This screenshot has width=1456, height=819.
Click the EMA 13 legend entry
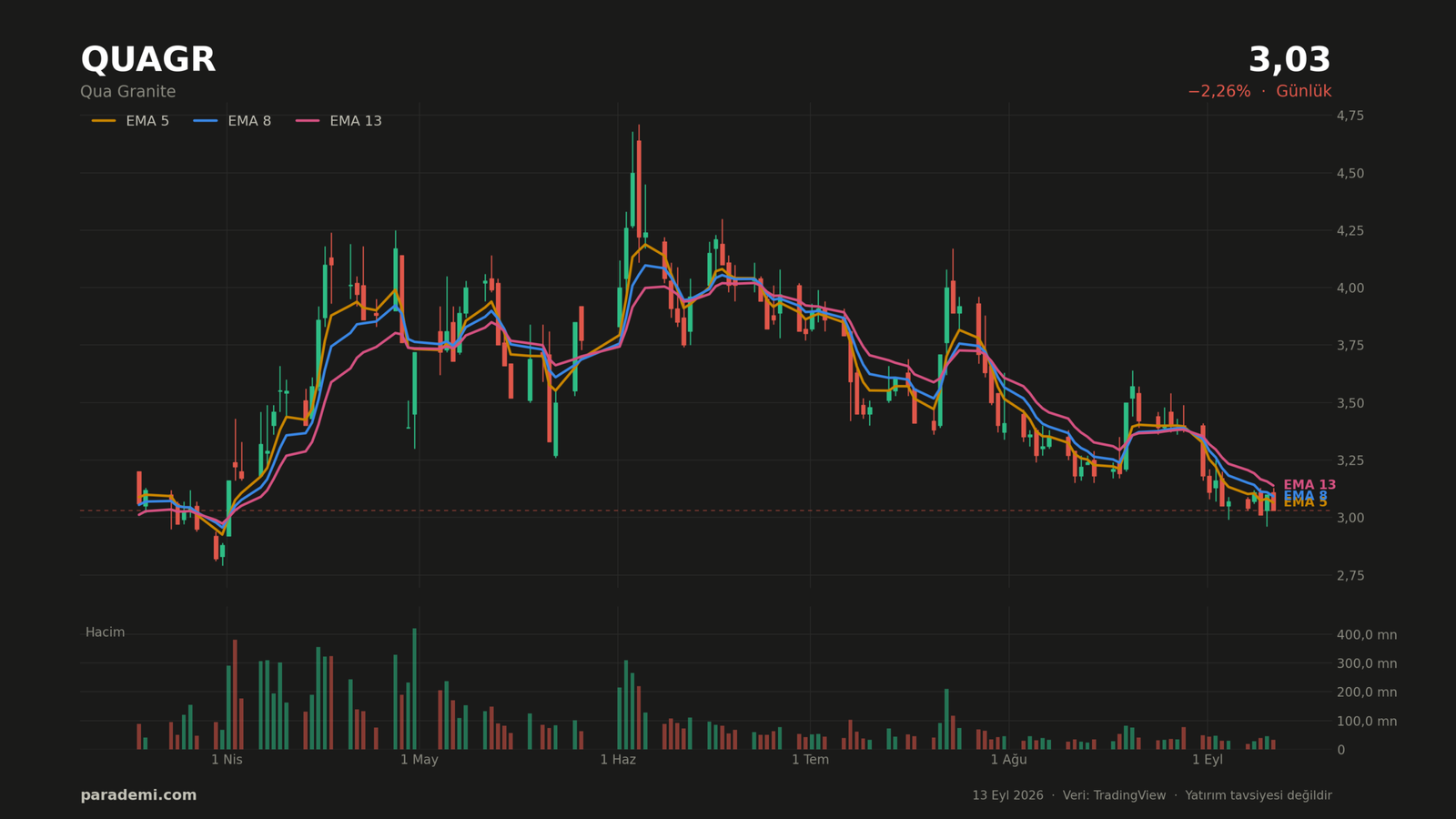339,121
